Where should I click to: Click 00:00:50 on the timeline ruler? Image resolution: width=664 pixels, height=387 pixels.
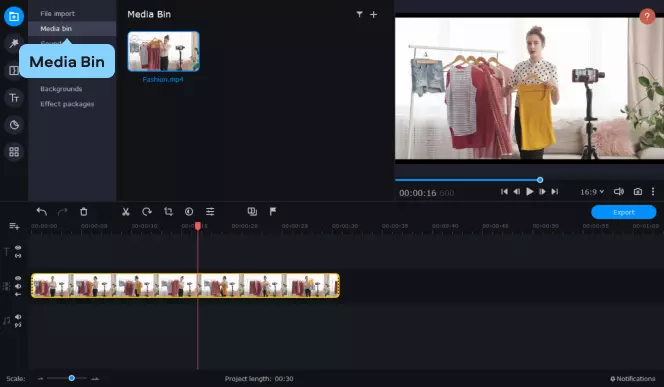545,226
